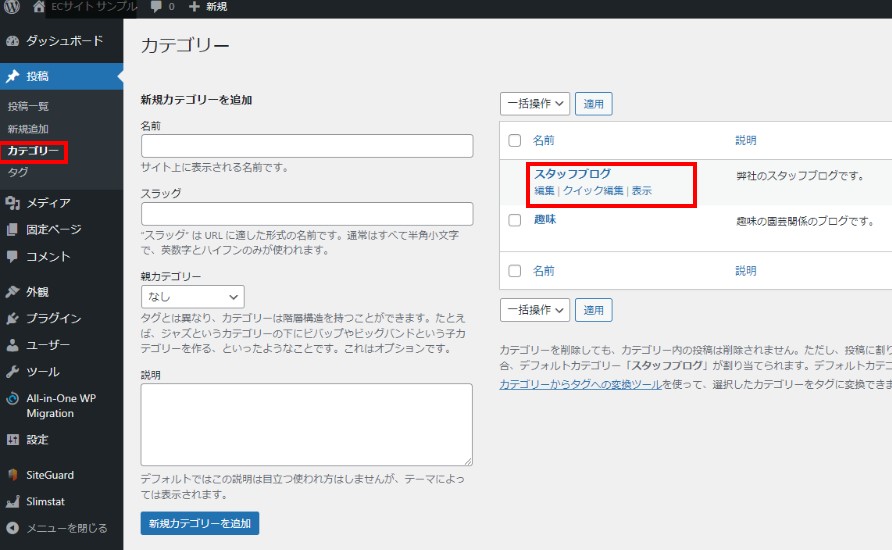Click the WordPress logo icon
892x550 pixels.
[x=11, y=7]
